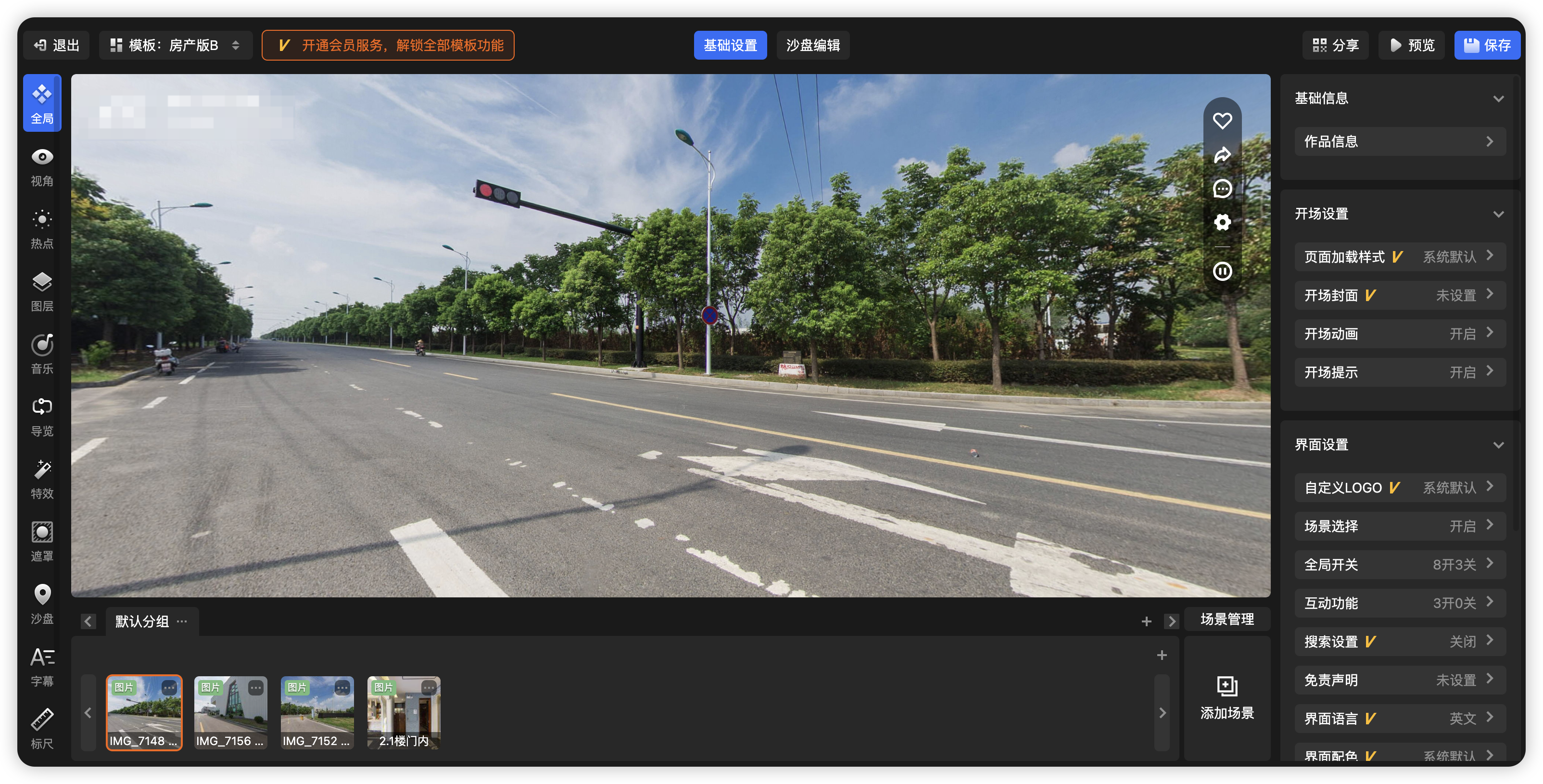Click the heart (favorite) icon on the panorama
1543x784 pixels.
[1222, 120]
